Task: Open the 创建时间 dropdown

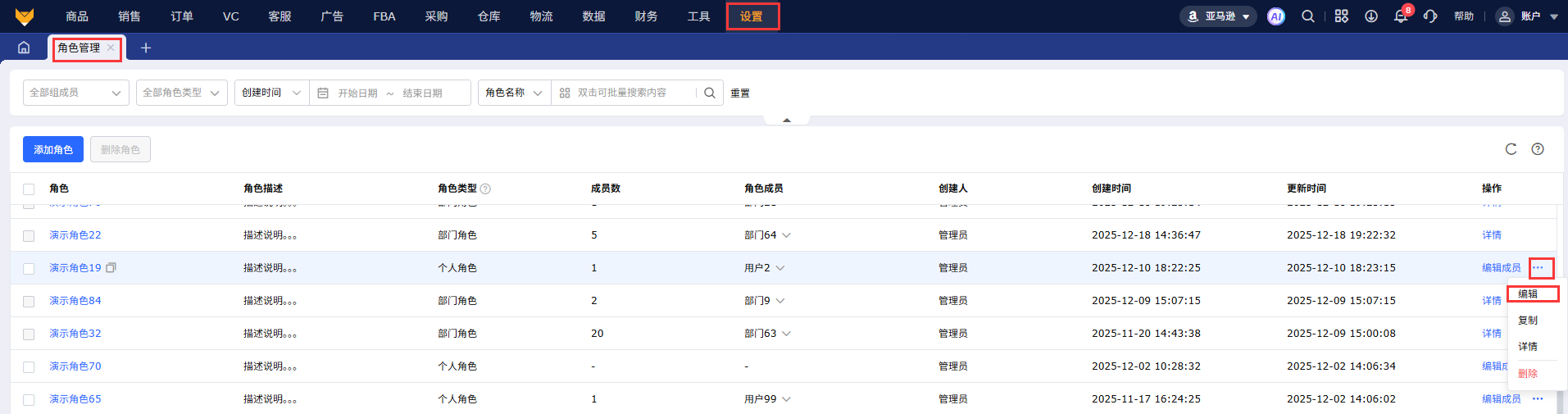Action: click(272, 93)
